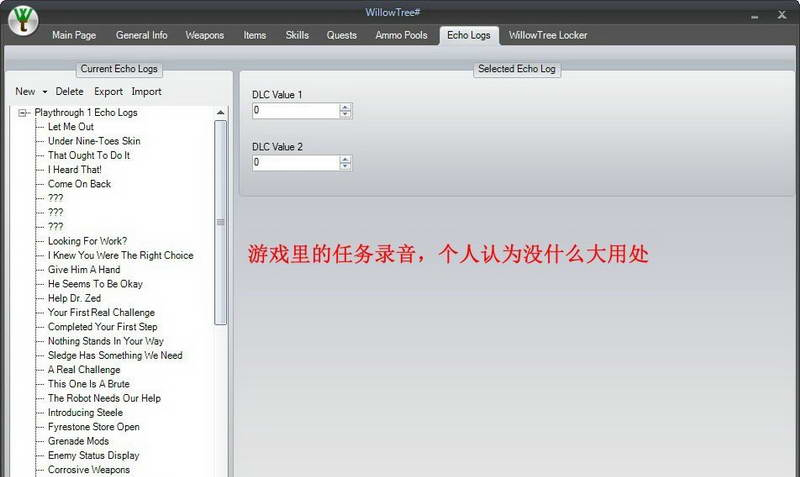Select Grenade Mods entry

click(x=78, y=441)
